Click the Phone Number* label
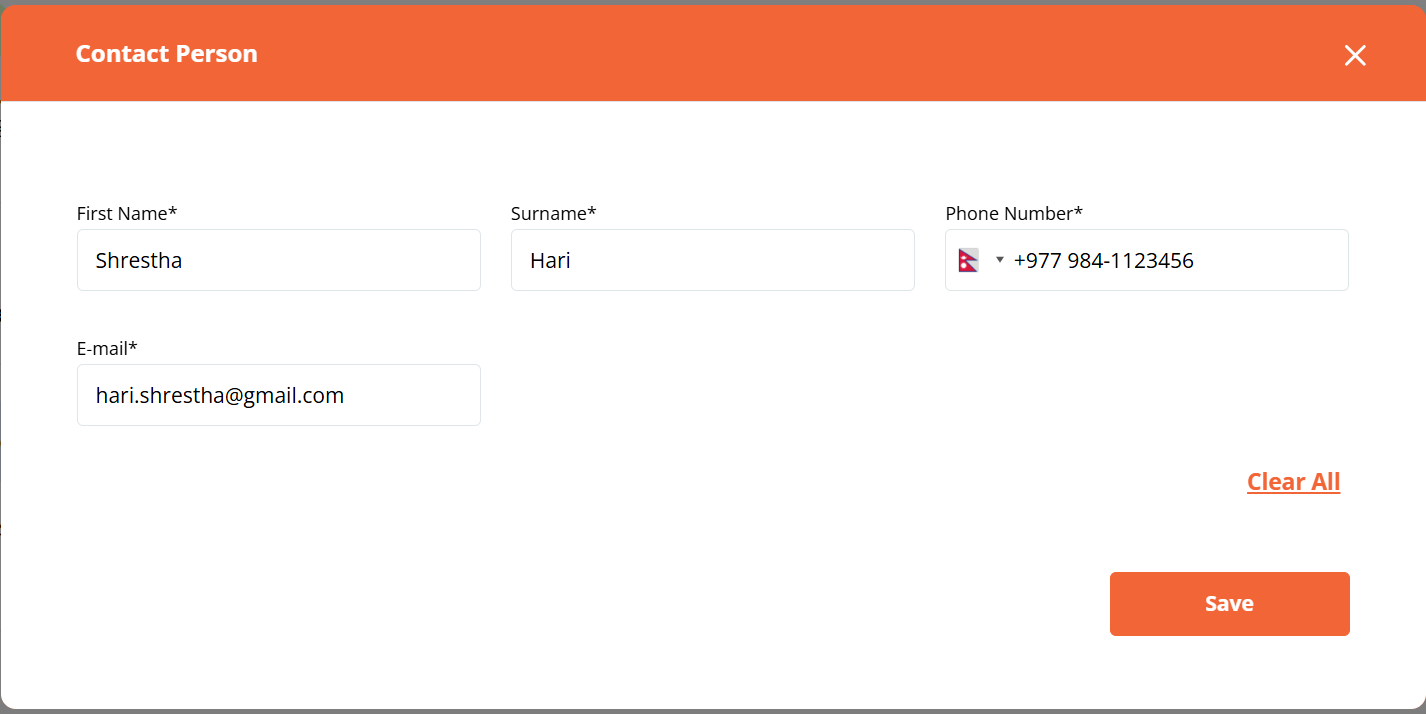Image resolution: width=1426 pixels, height=714 pixels. tap(1014, 213)
